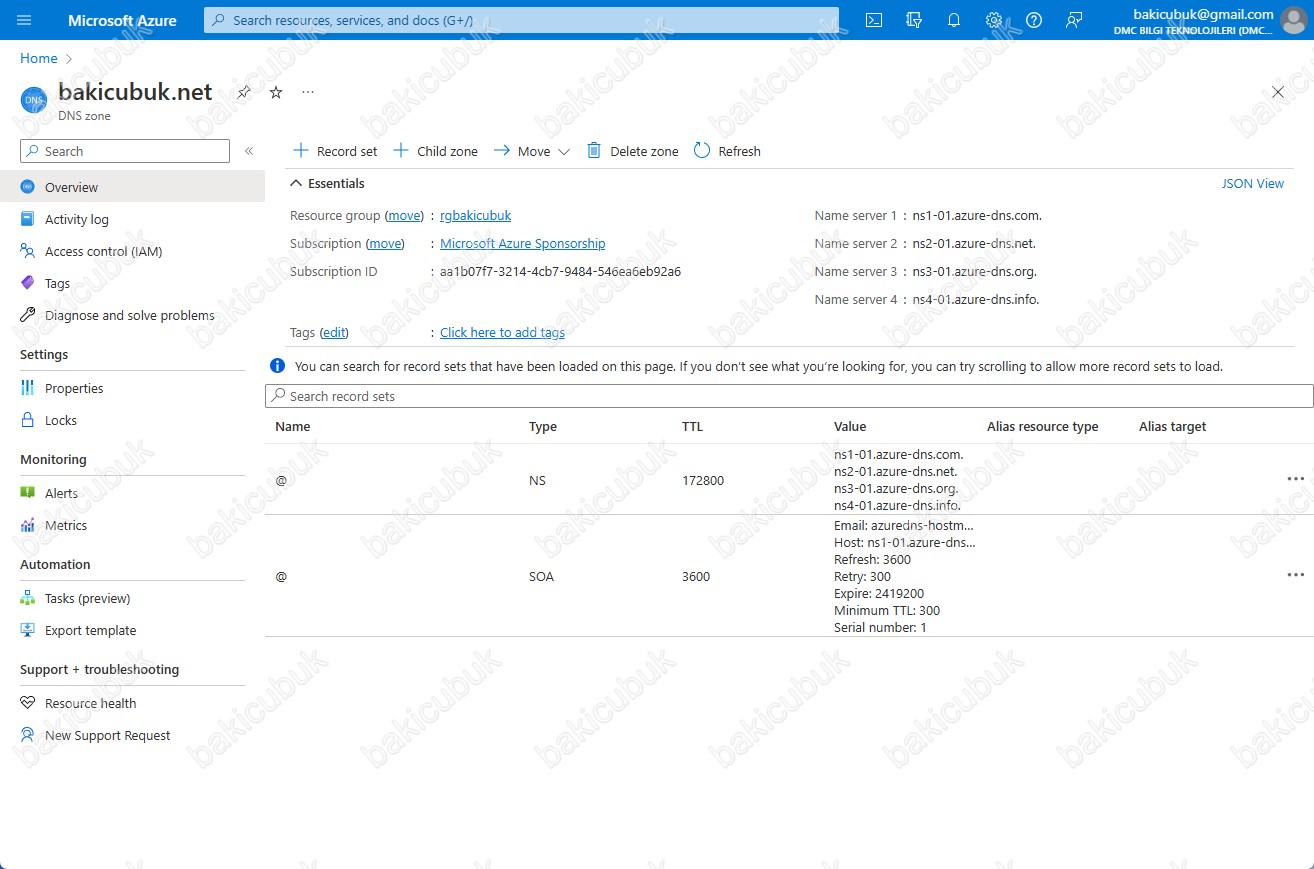Click the SOA row's TTL value 3600

pos(696,576)
